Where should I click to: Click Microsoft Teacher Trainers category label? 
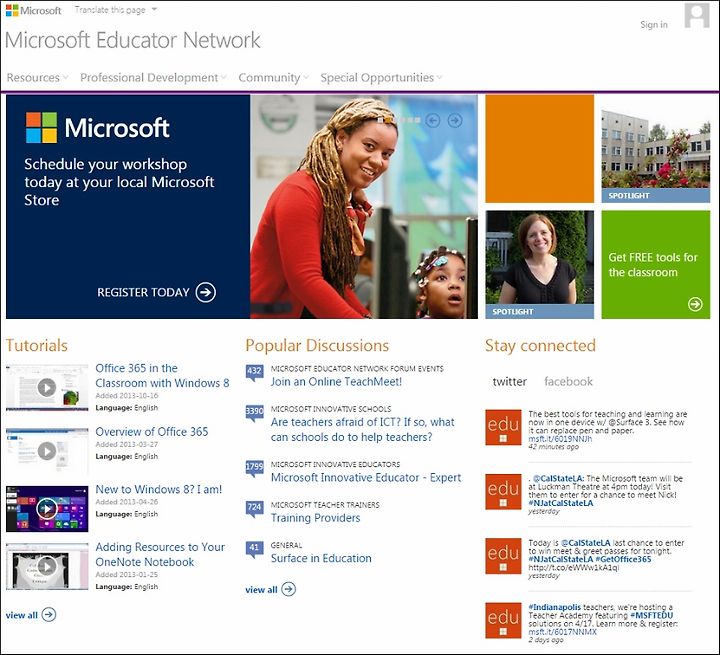point(325,505)
